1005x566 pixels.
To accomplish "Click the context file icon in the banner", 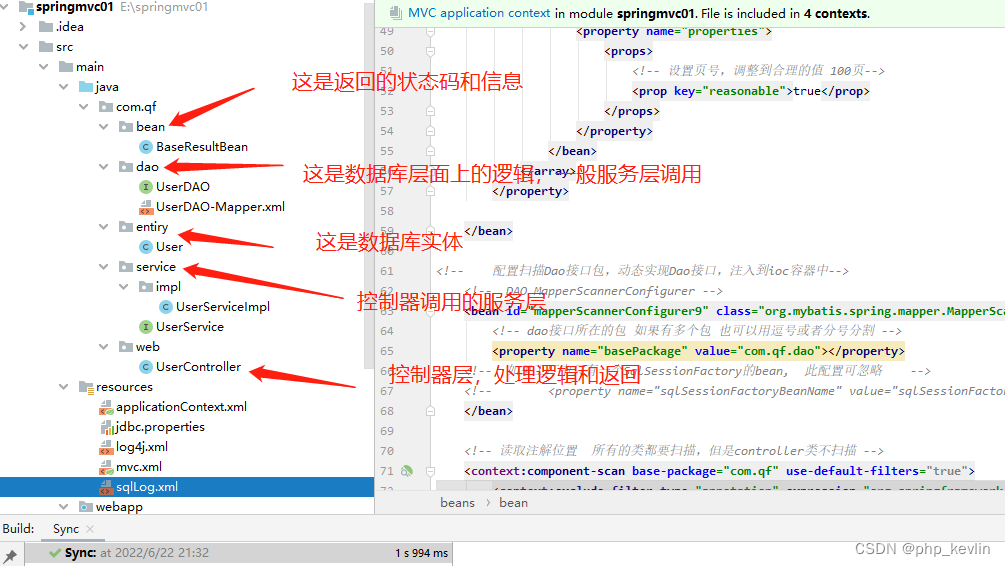I will coord(395,13).
